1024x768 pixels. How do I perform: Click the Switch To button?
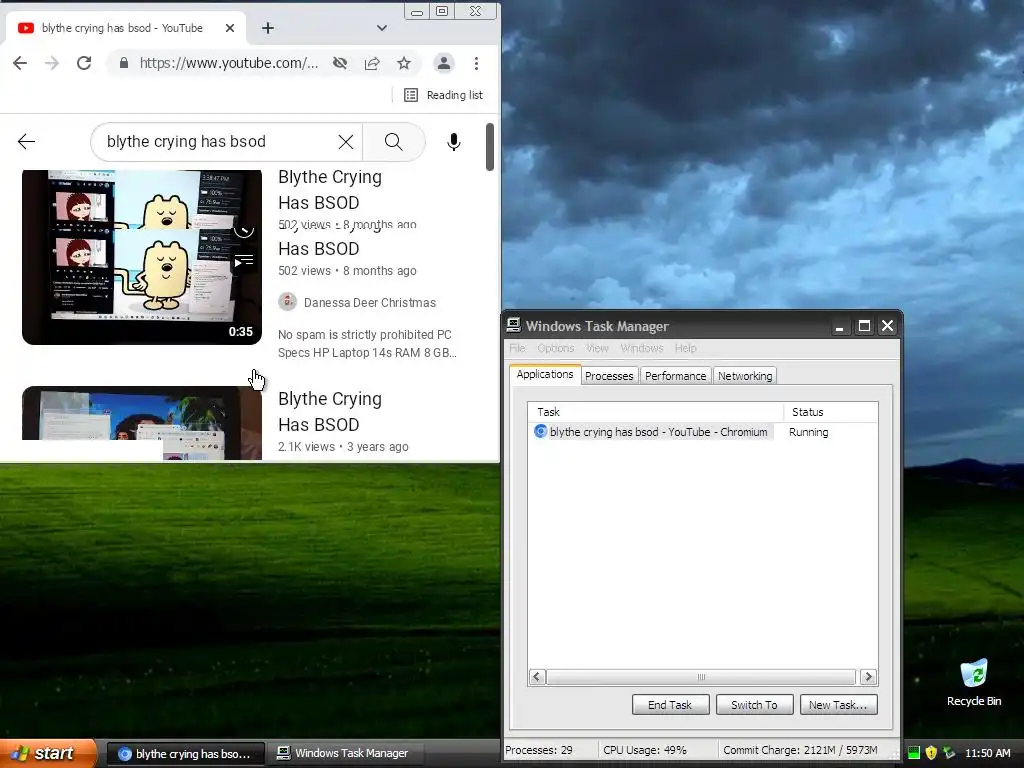(754, 705)
